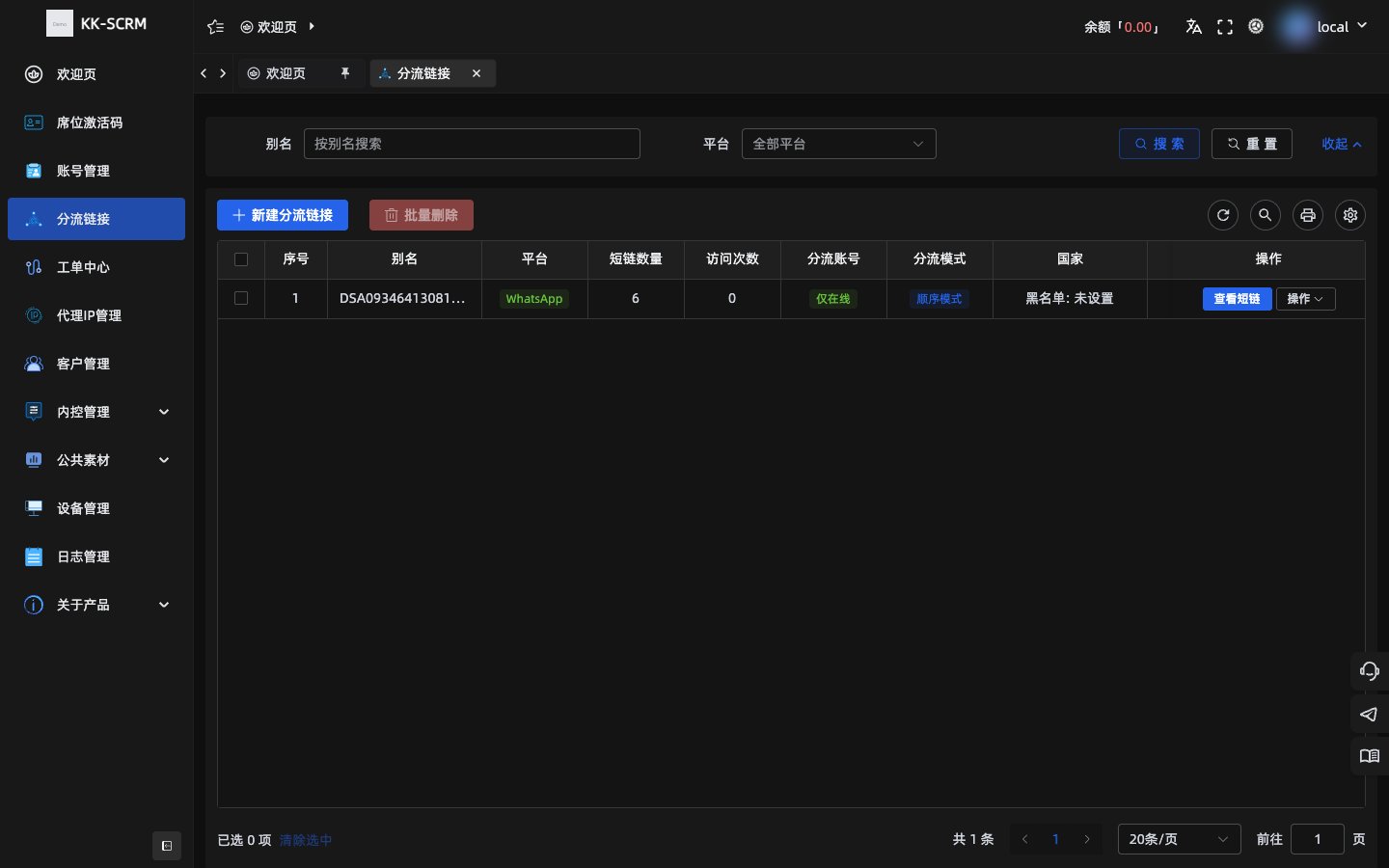Open the theme settings icon in header
1389x868 pixels.
[x=1256, y=26]
